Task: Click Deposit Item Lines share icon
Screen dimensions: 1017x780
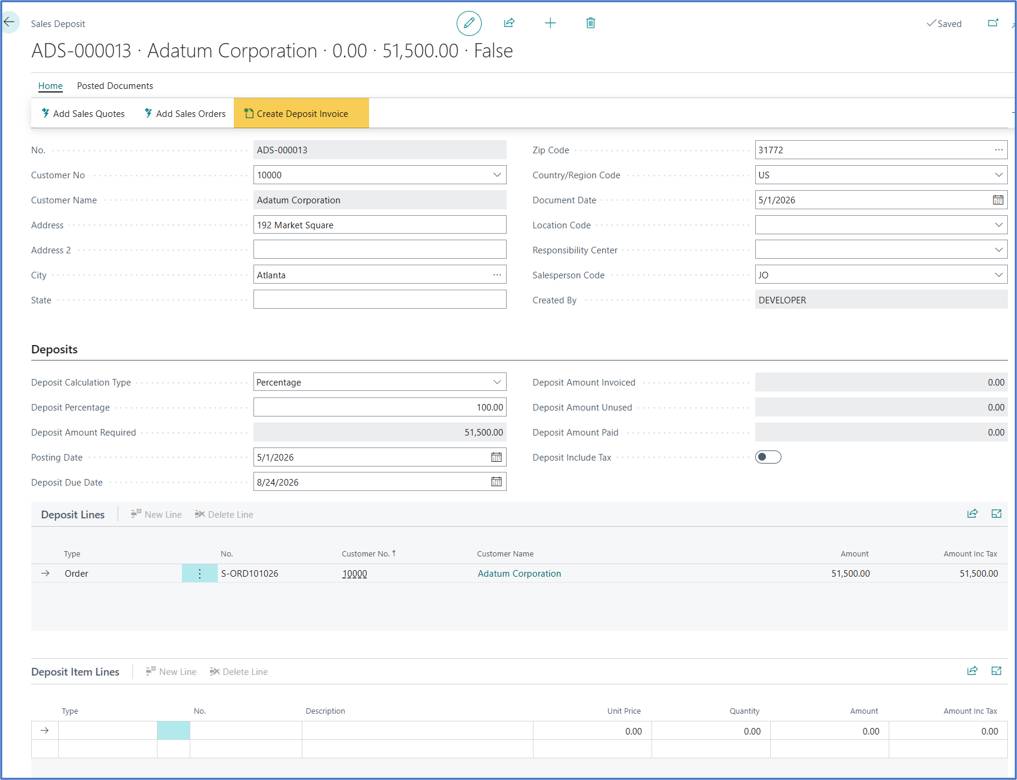Action: [972, 671]
